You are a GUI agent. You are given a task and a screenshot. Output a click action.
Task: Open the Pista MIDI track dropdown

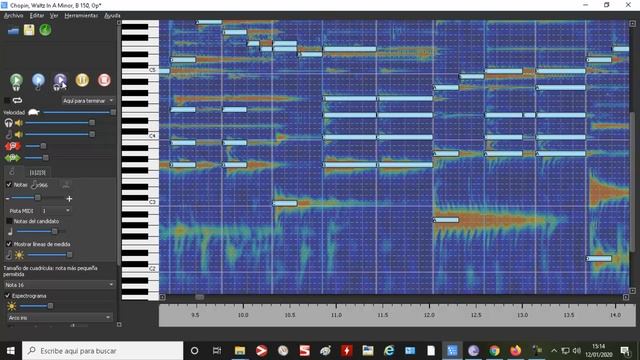(56, 211)
